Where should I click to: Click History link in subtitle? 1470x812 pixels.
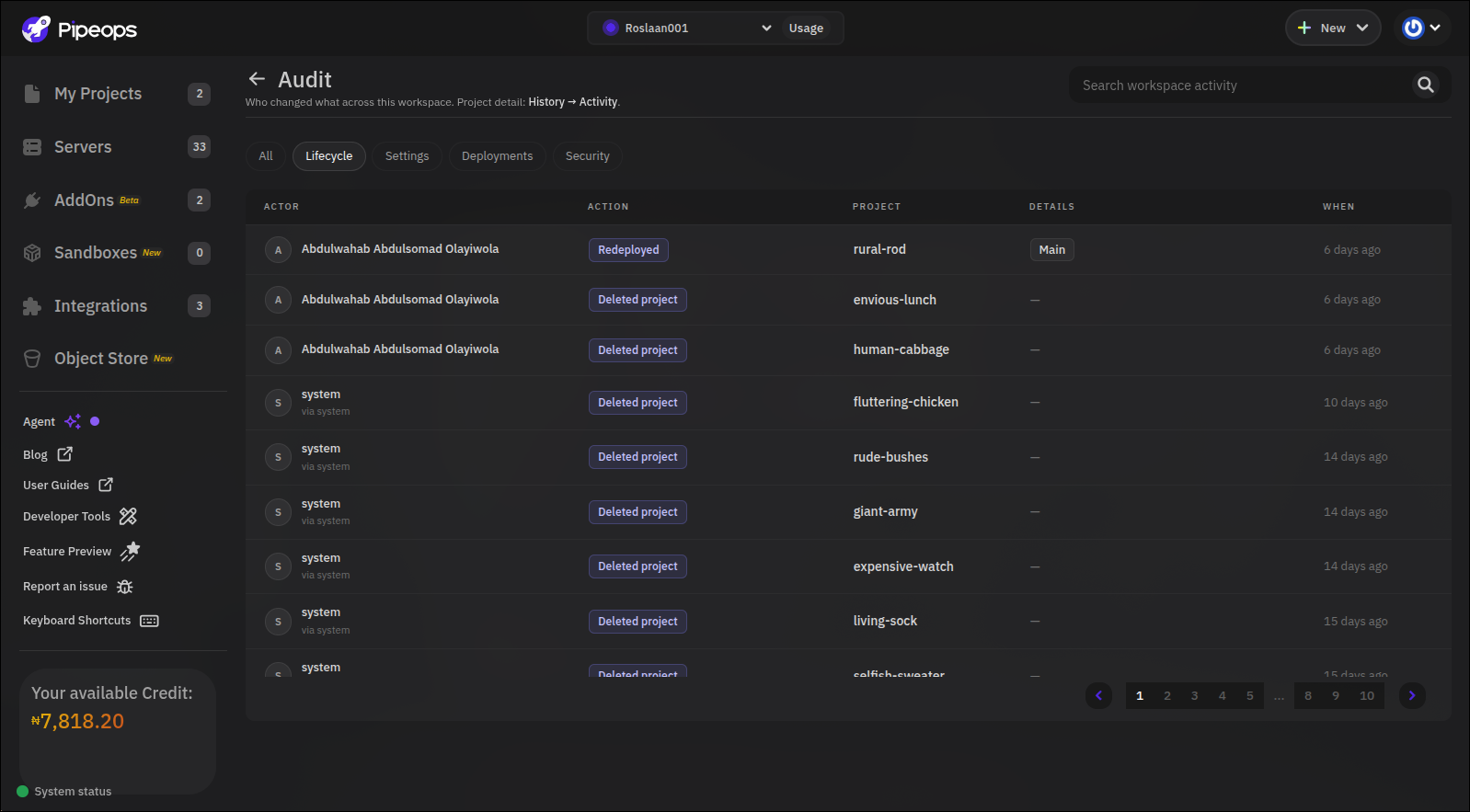(x=546, y=102)
